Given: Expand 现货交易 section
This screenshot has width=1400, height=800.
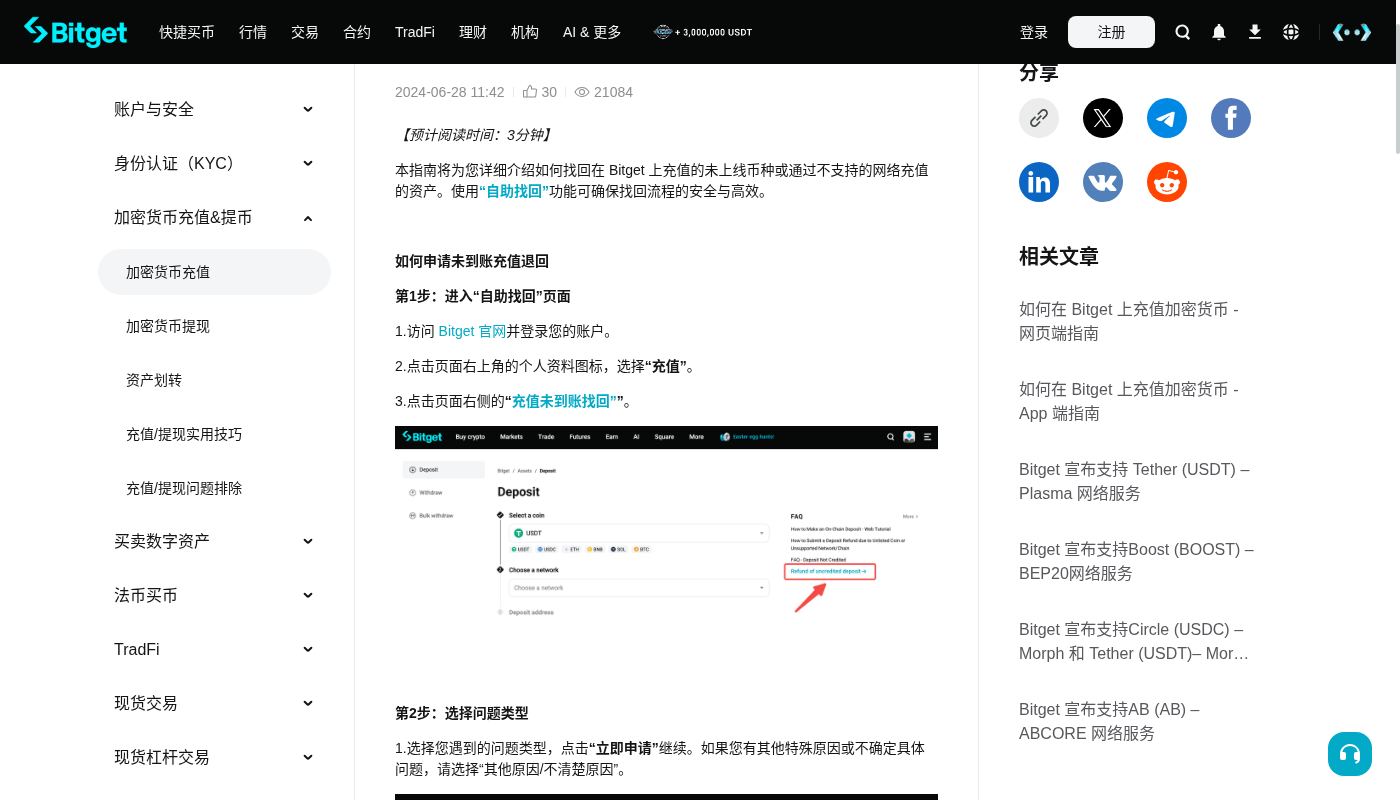Looking at the screenshot, I should tap(214, 703).
